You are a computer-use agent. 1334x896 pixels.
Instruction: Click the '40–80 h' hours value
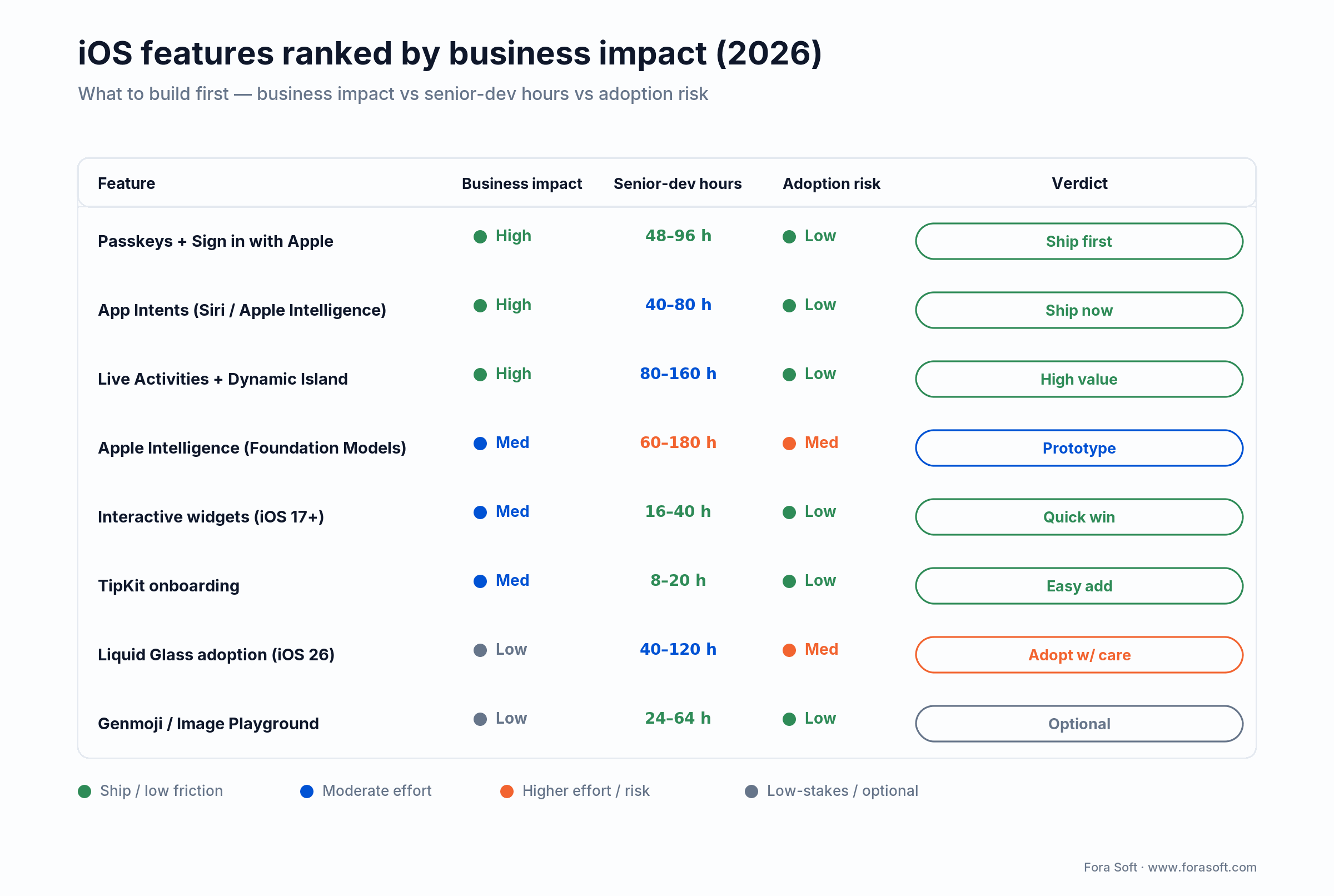coord(678,305)
